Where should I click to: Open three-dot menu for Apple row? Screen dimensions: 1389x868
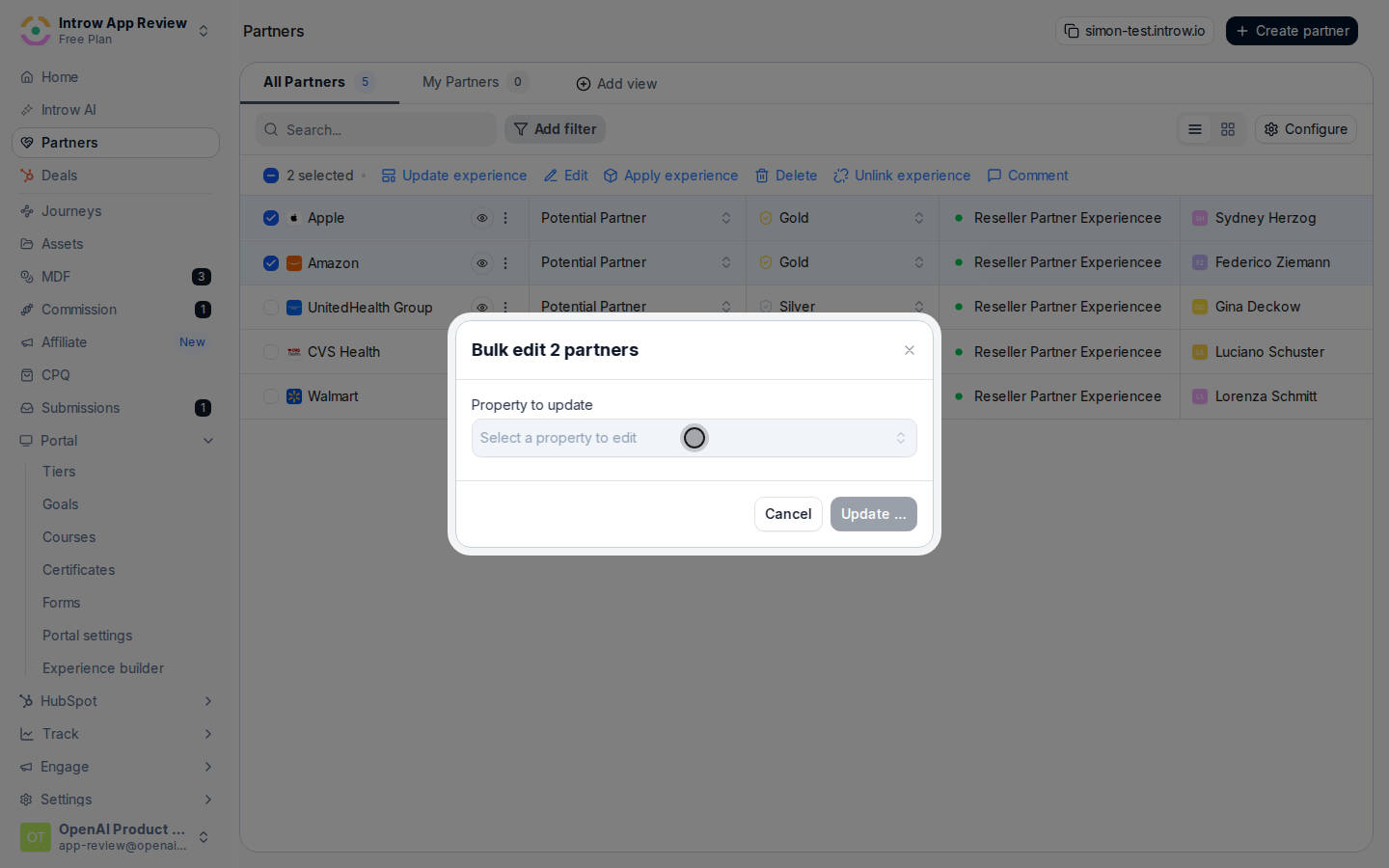[505, 218]
